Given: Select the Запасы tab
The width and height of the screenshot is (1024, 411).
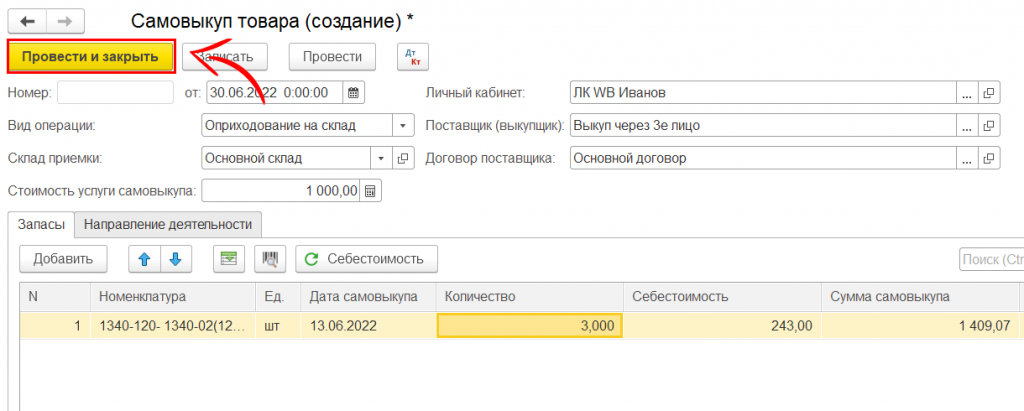Looking at the screenshot, I should click(x=42, y=225).
